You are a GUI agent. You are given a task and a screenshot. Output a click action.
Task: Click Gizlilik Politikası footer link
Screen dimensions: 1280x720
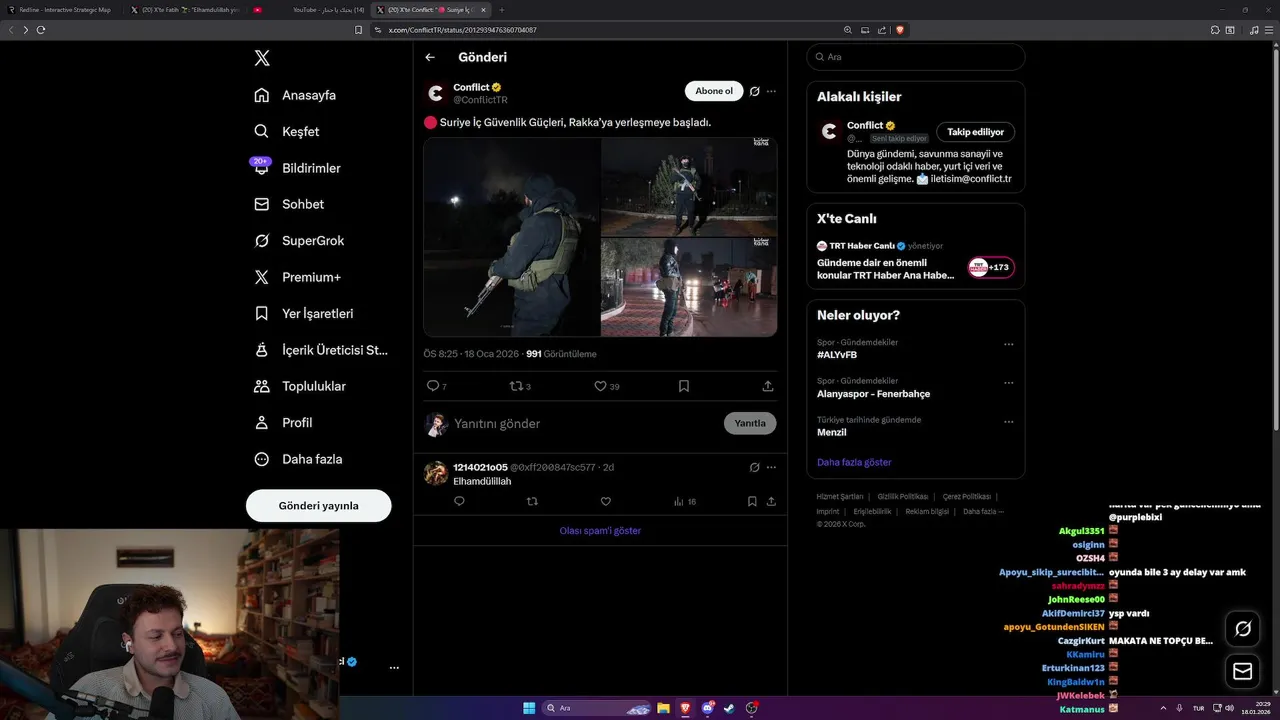click(903, 496)
